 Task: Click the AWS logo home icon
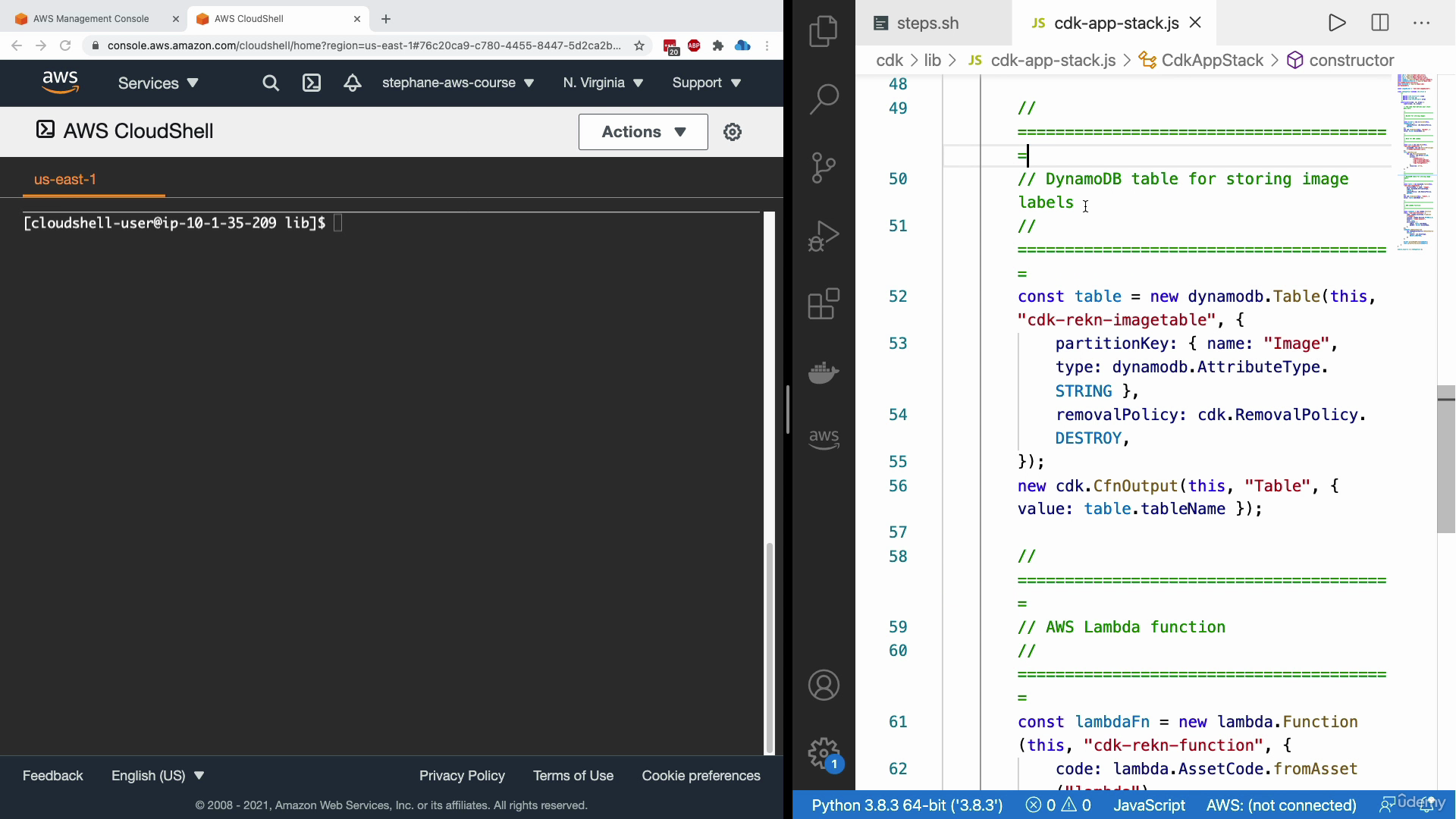(x=60, y=83)
